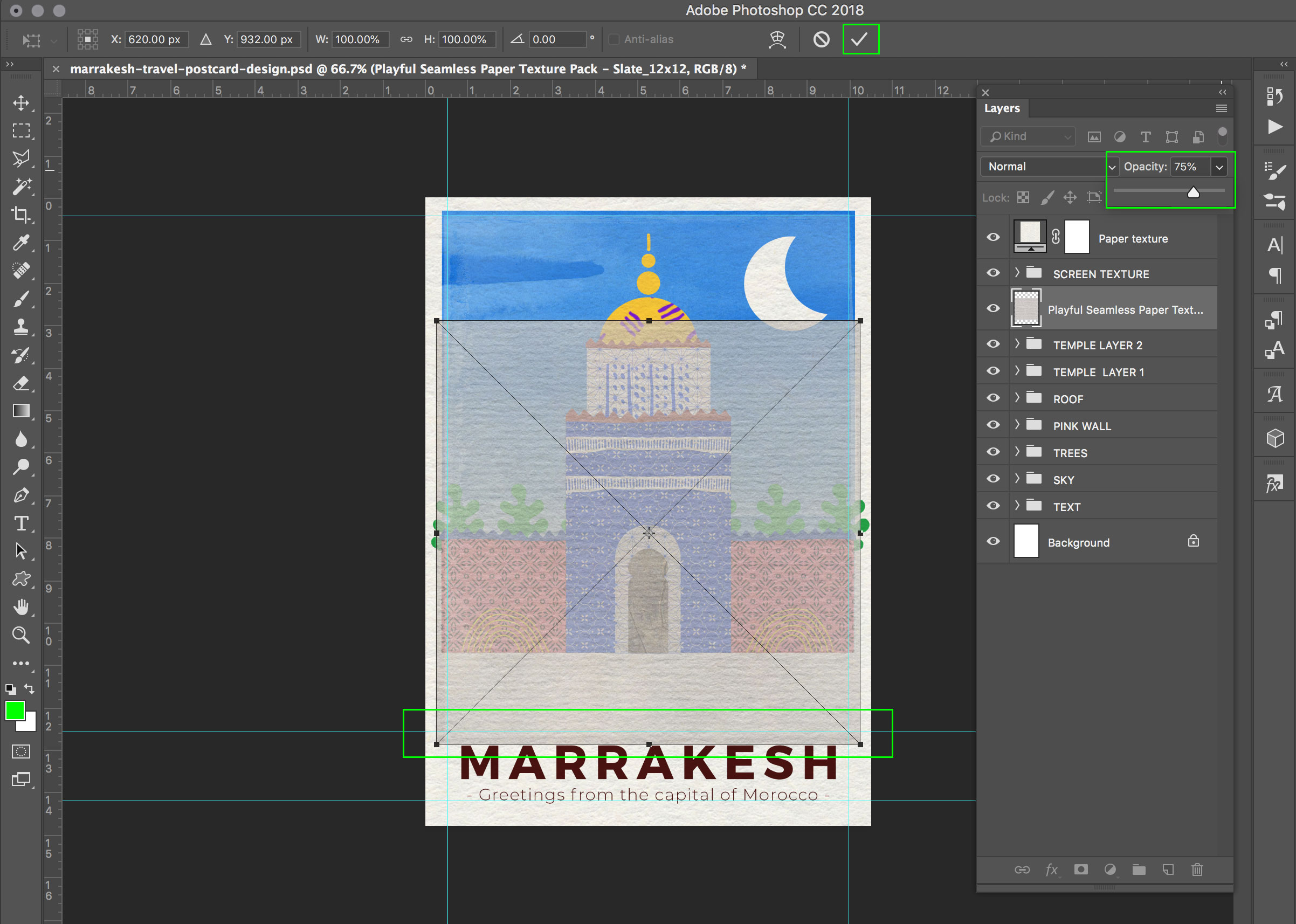Image resolution: width=1296 pixels, height=924 pixels.
Task: Select the Layers panel tab
Action: (x=1001, y=108)
